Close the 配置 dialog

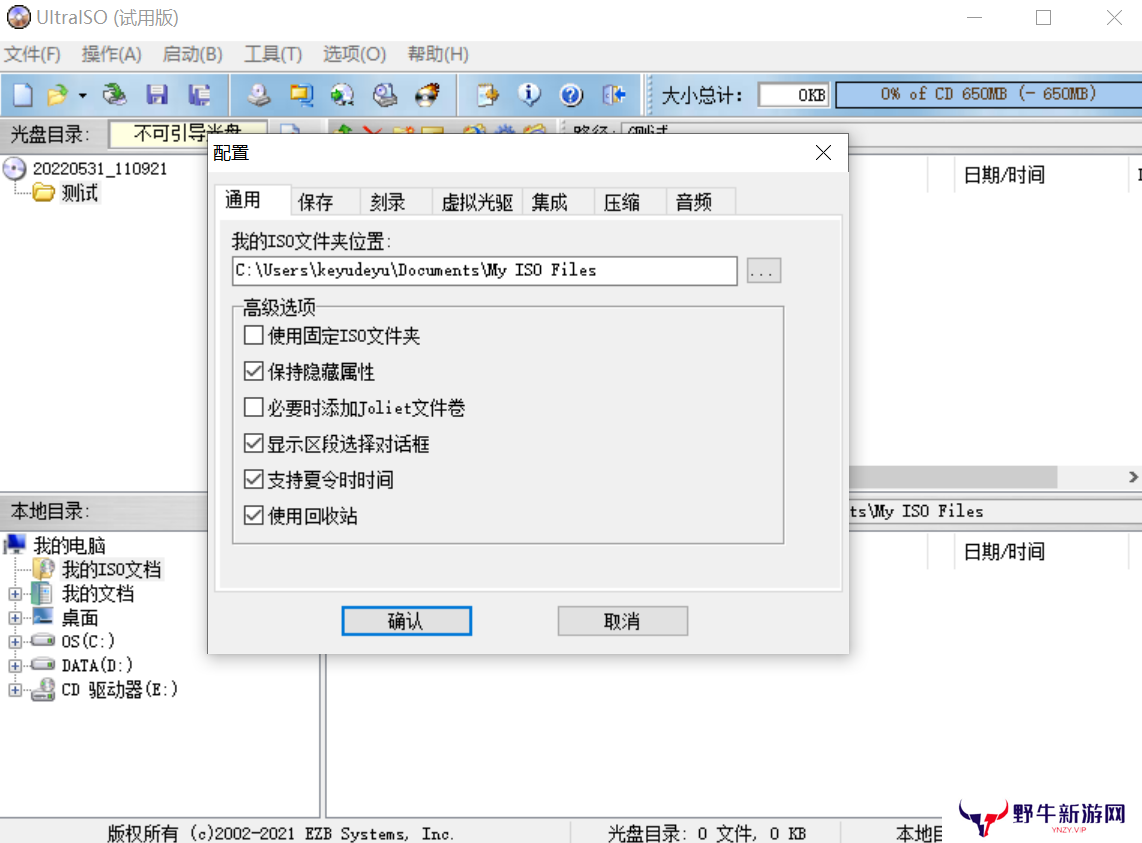(824, 152)
